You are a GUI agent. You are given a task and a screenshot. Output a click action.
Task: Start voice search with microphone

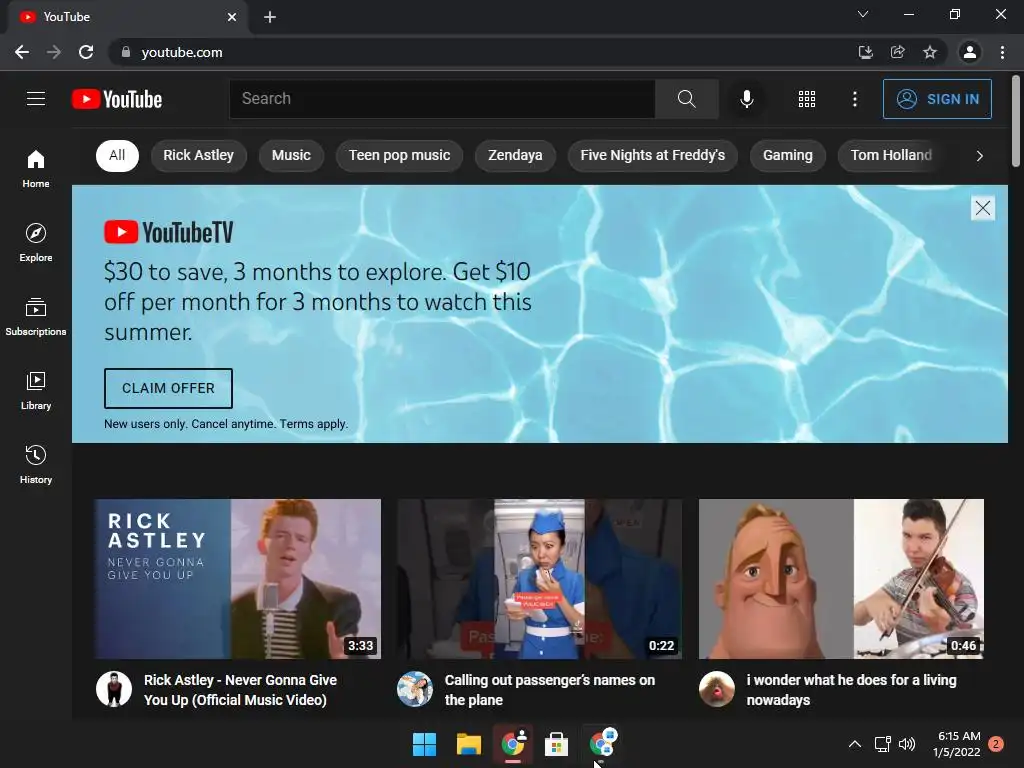pos(746,99)
